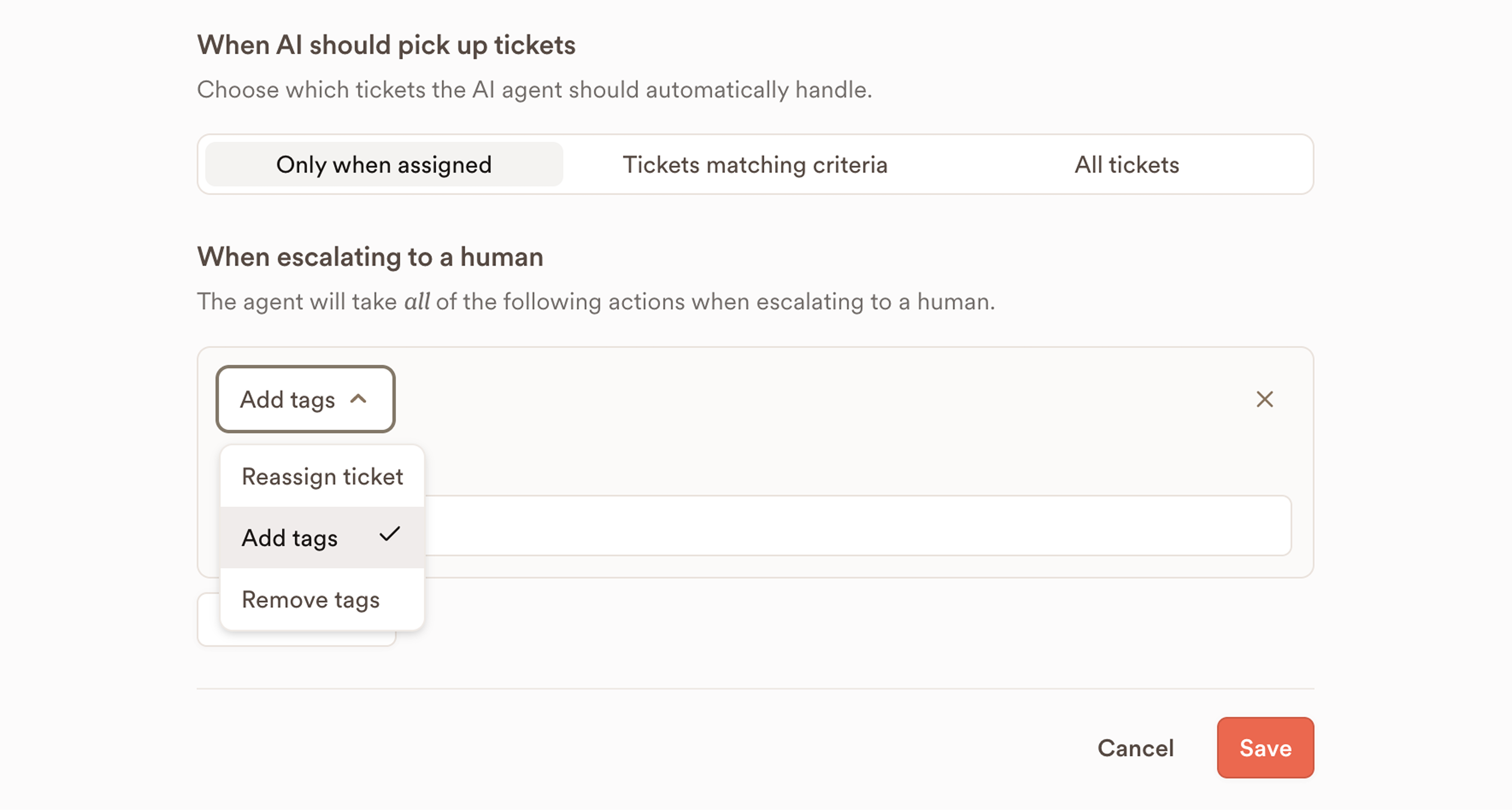1512x810 pixels.
Task: Click the chevron arrow beside Add tags
Action: 358,399
